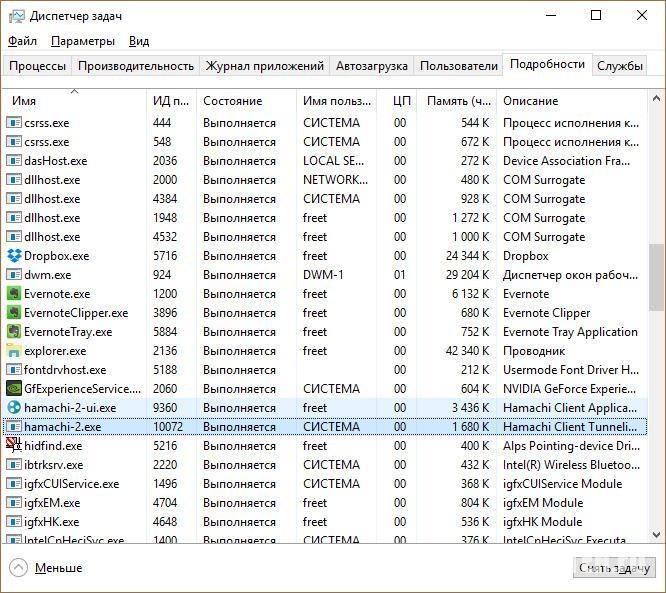666x593 pixels.
Task: Click the explorer.exe memory value 42 340 K
Action: 467,351
